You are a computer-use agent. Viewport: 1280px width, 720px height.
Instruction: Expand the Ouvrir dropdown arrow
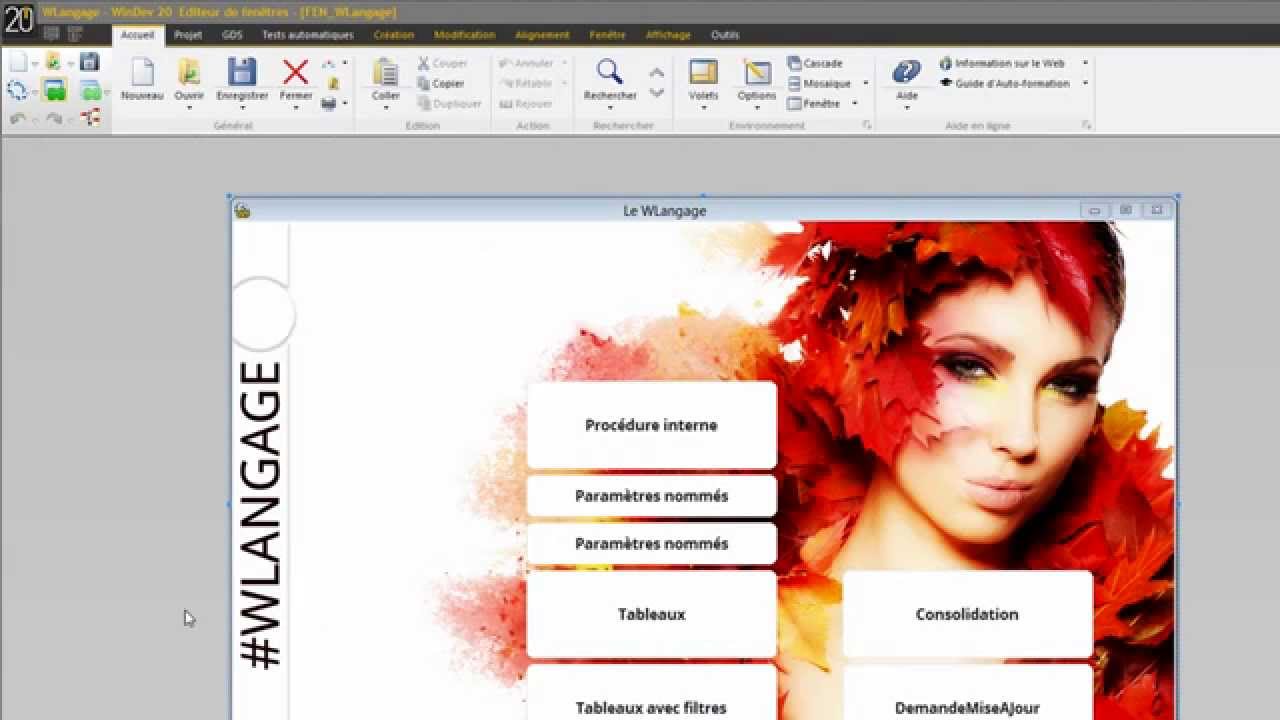point(189,106)
